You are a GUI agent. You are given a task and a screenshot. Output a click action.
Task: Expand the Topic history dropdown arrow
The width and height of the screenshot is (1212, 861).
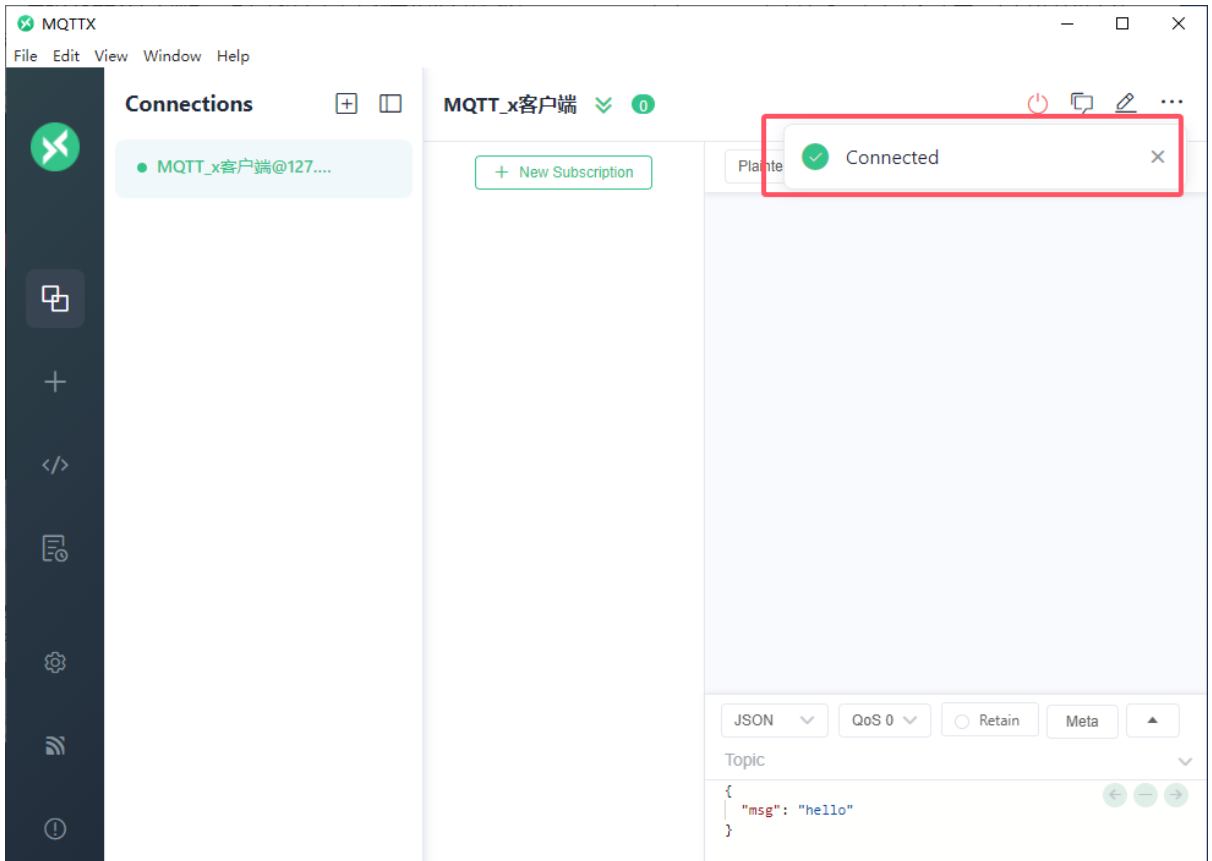coord(1185,762)
